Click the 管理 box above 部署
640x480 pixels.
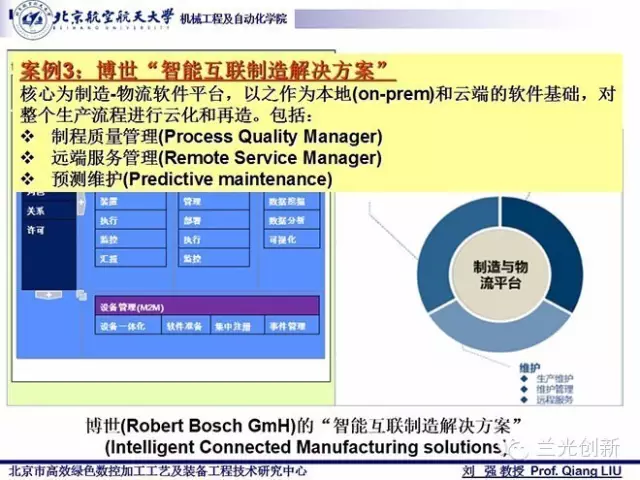pos(213,201)
